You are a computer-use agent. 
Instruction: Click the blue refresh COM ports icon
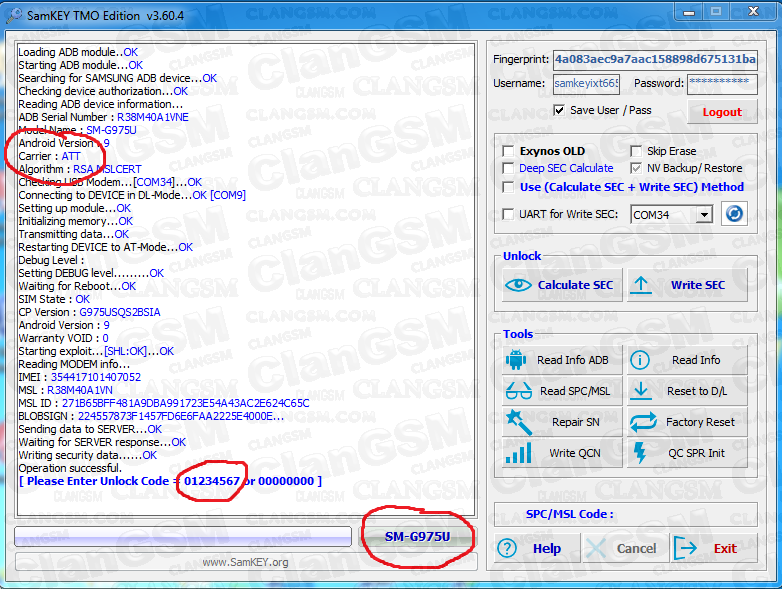tap(734, 214)
